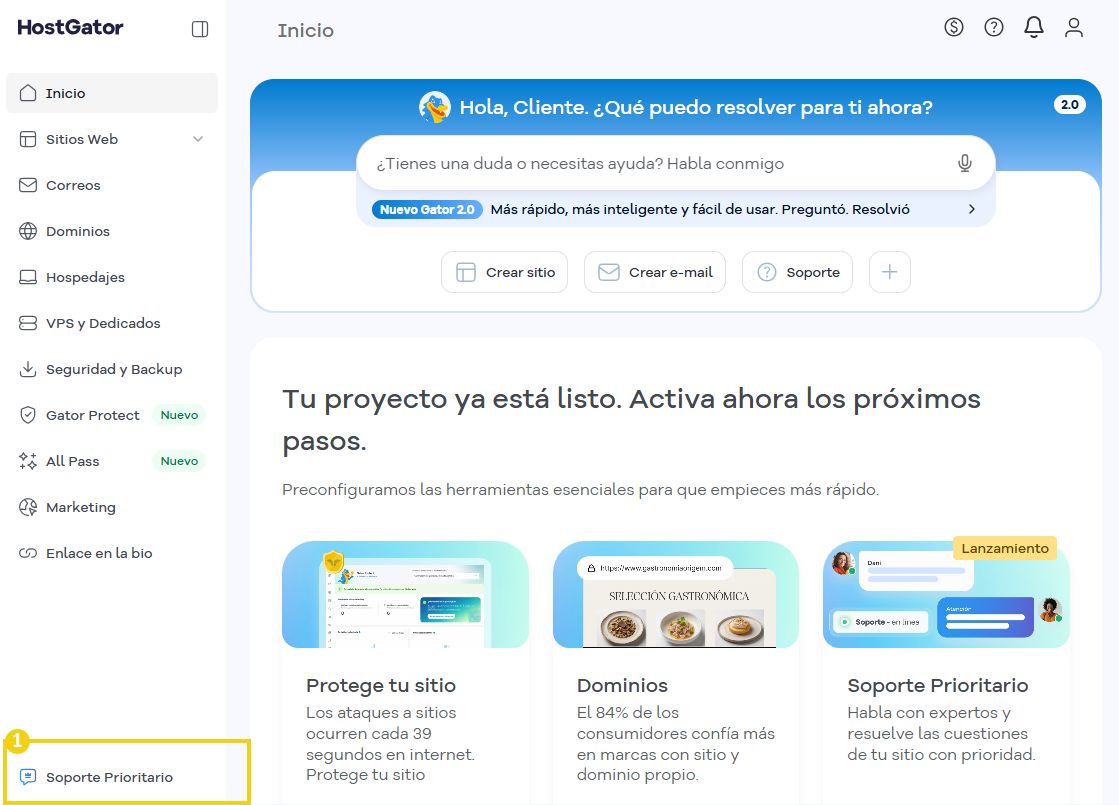Viewport: 1119px width, 805px height.
Task: Click the Gator Protect shield icon
Action: coord(28,415)
